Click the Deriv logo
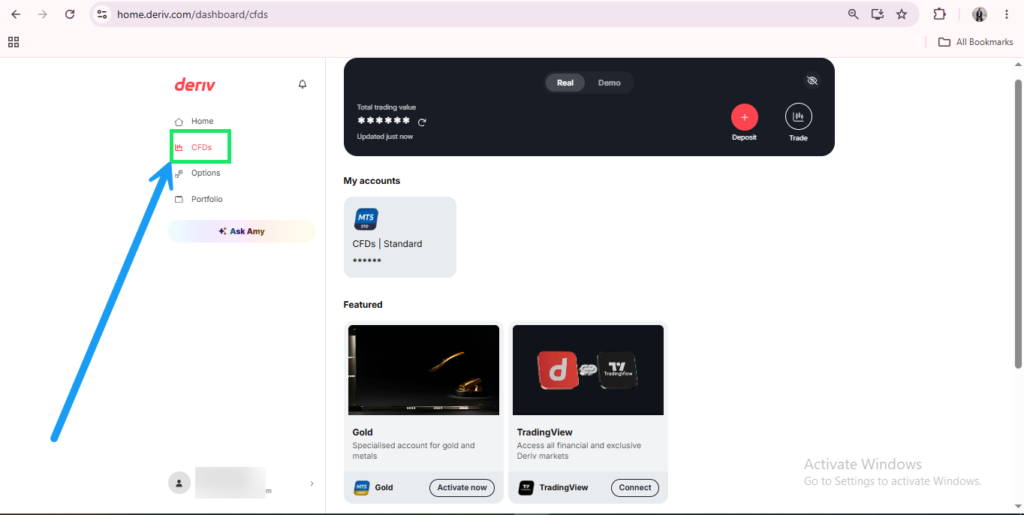1024x515 pixels. coord(195,84)
